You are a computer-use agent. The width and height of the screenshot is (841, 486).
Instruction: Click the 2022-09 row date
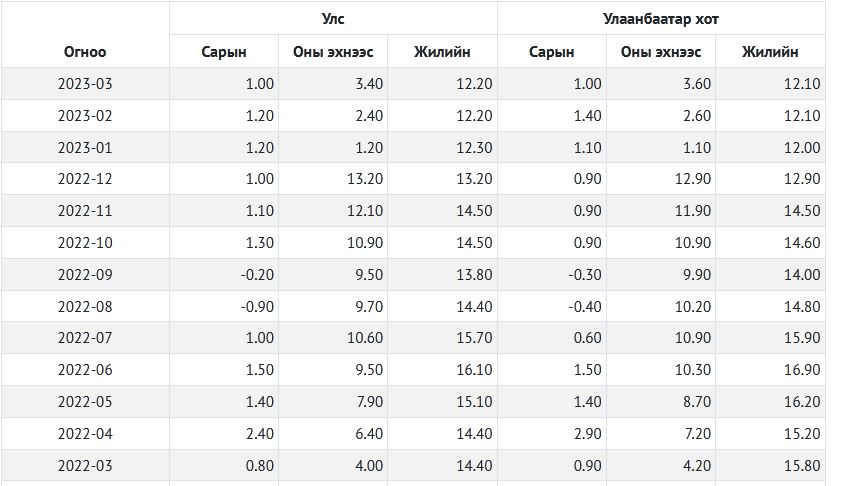coord(85,275)
